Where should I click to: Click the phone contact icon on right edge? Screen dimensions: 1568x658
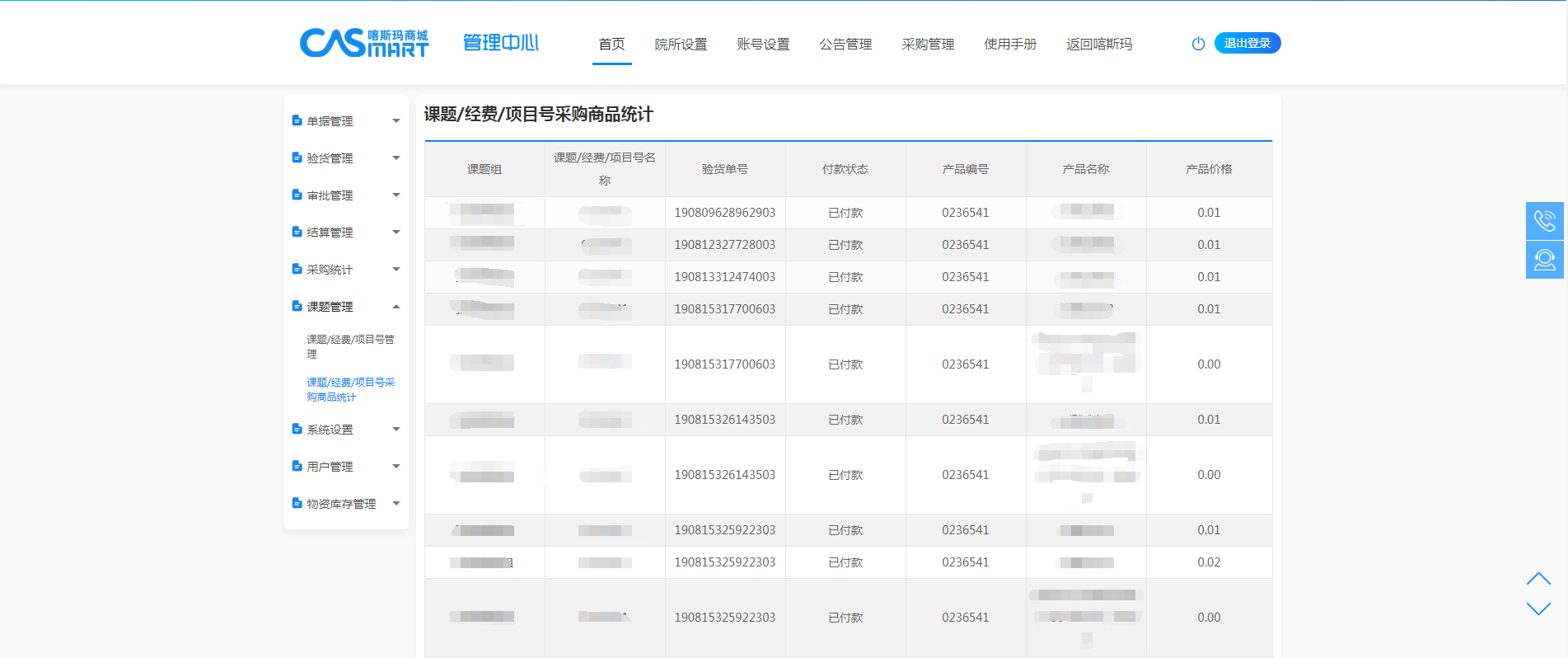[1544, 221]
